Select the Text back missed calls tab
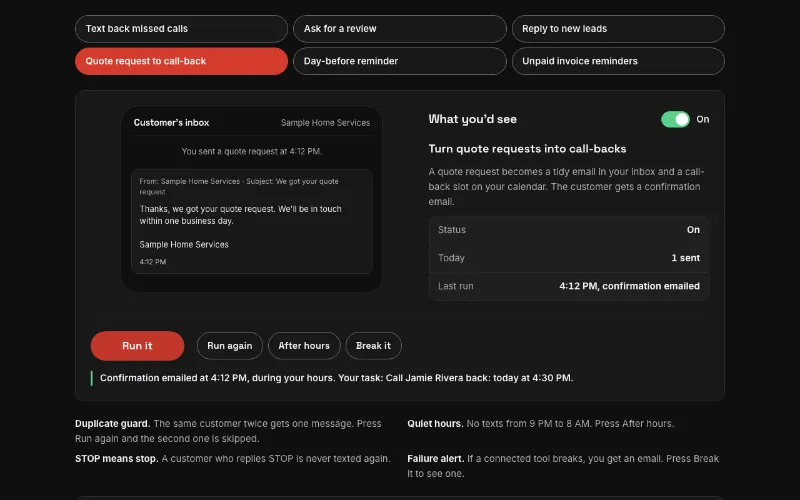This screenshot has width=800, height=500. point(181,29)
